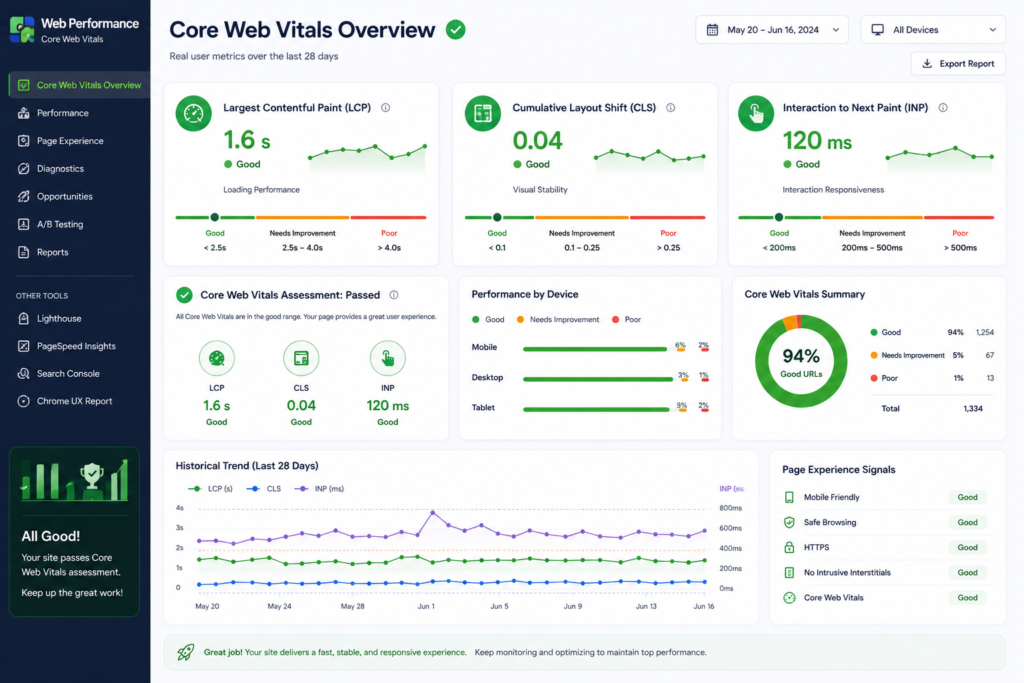Click the green verified check beside title

click(456, 29)
